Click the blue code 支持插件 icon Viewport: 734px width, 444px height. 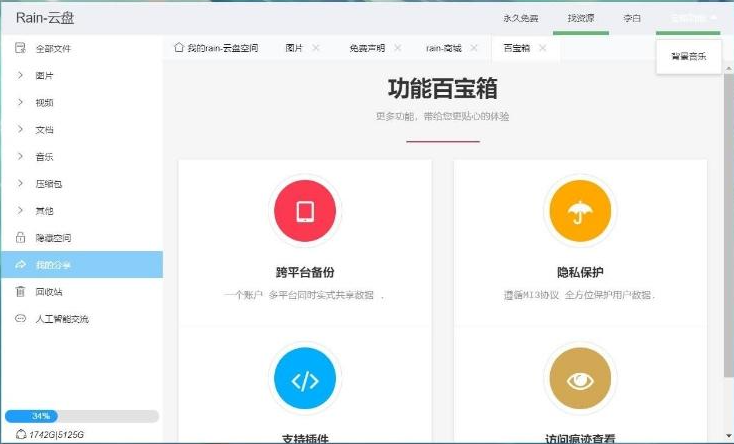point(305,378)
